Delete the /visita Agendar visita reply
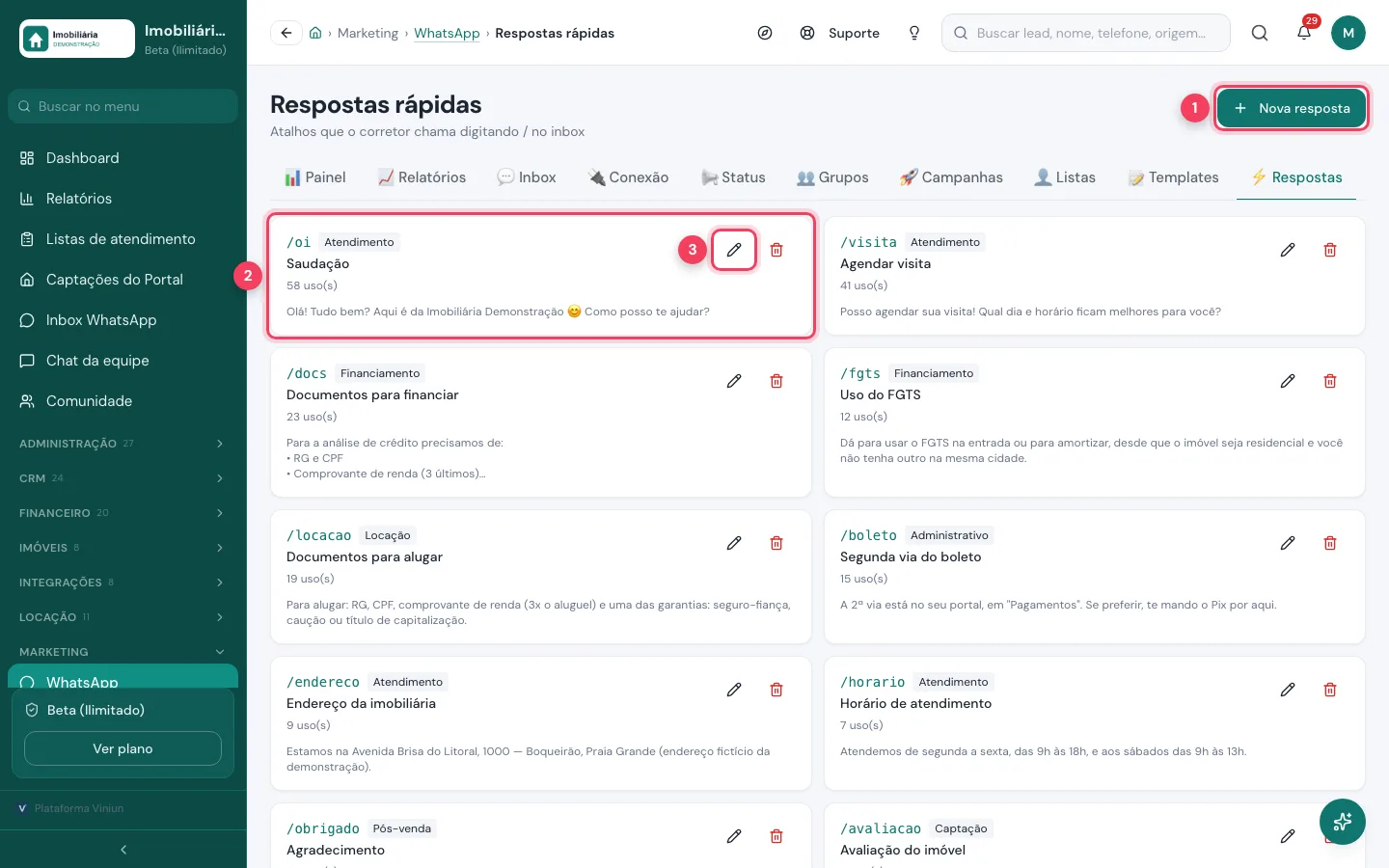 coord(1330,250)
